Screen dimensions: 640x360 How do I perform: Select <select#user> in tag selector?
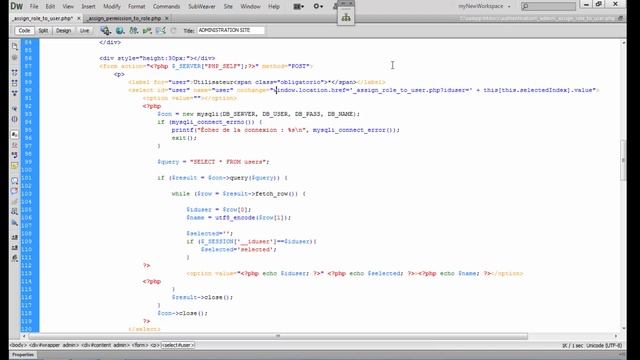click(178, 345)
